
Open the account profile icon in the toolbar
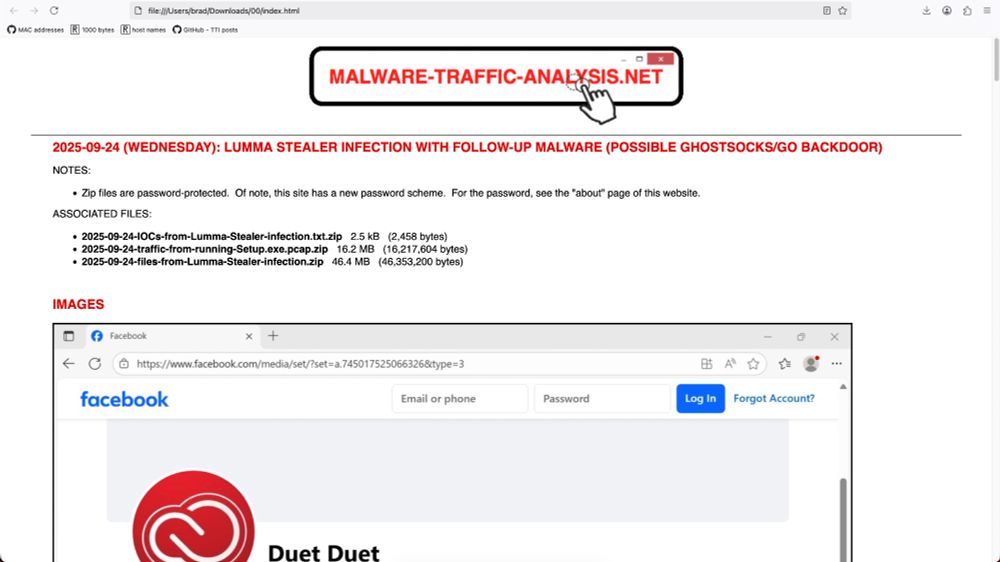click(x=947, y=11)
